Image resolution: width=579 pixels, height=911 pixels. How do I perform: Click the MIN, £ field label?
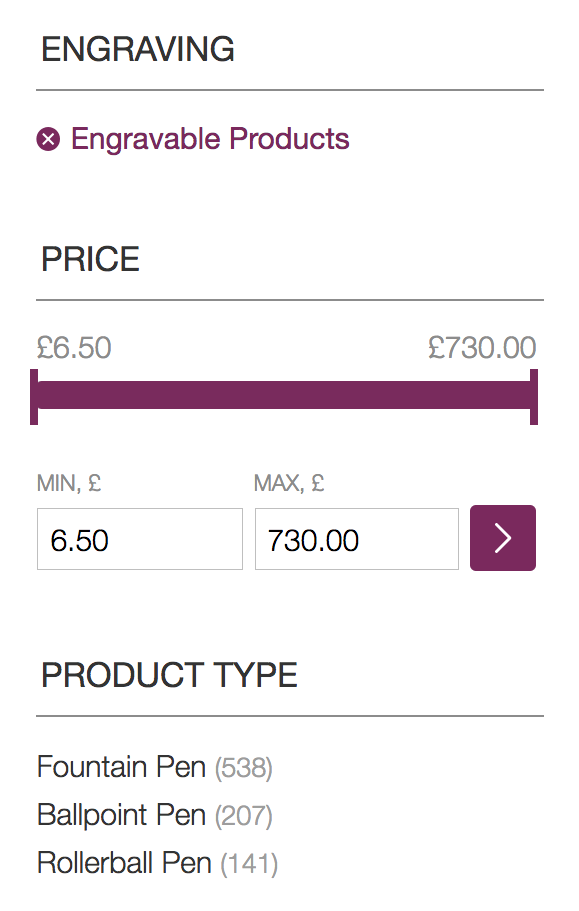[x=69, y=483]
